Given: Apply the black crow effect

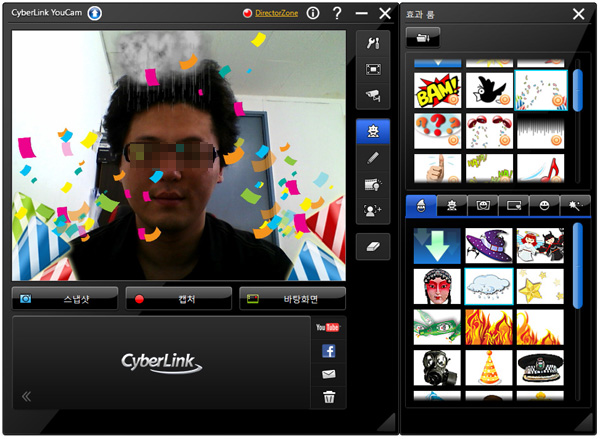Looking at the screenshot, I should coord(489,90).
